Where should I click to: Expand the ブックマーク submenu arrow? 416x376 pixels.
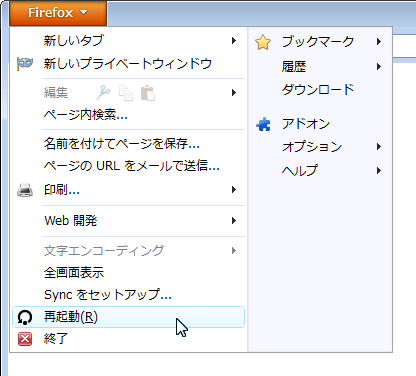click(x=379, y=42)
